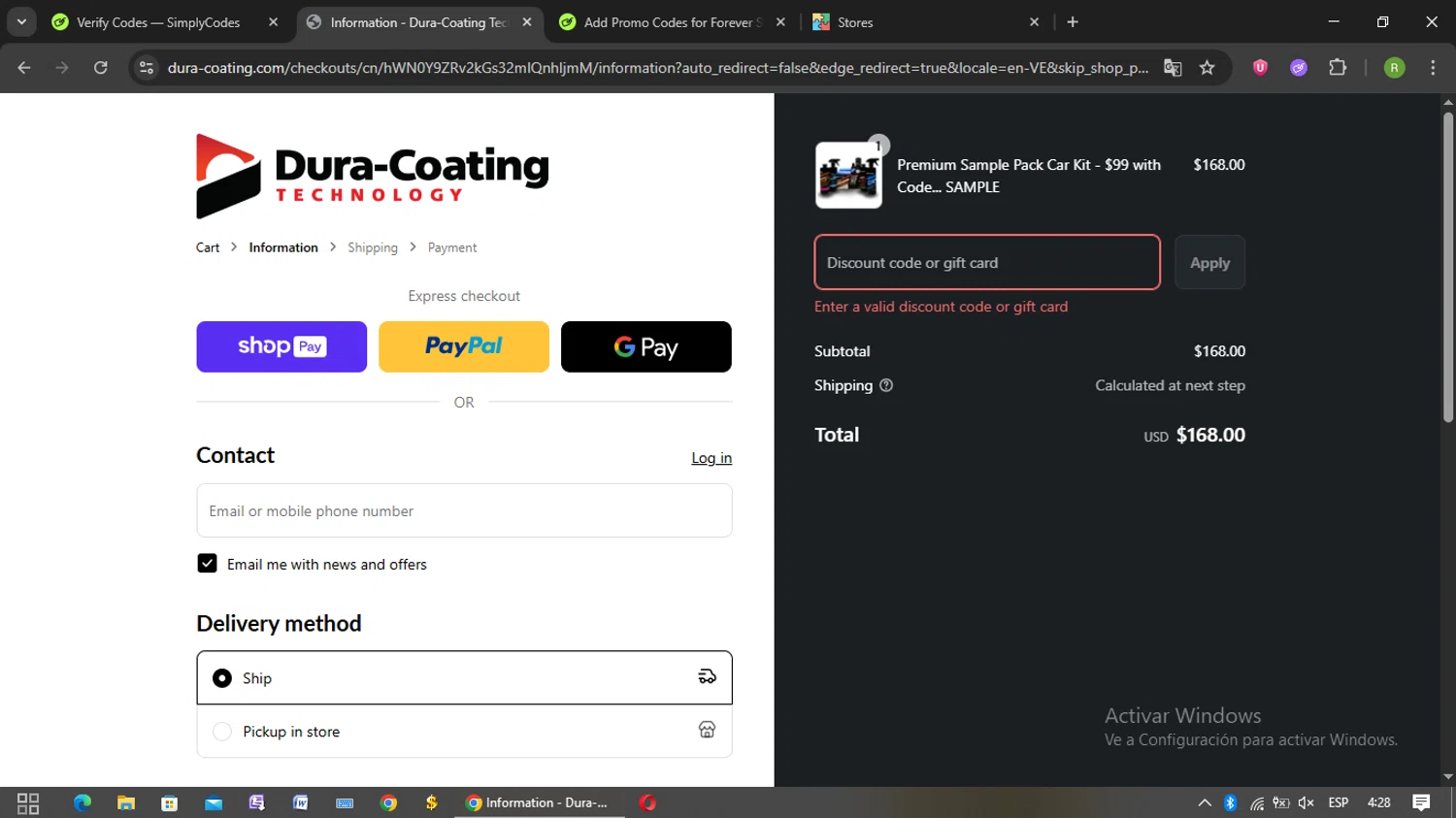The image size is (1456, 818).
Task: Launch Microsoft Edge from the taskbar
Action: tap(83, 802)
